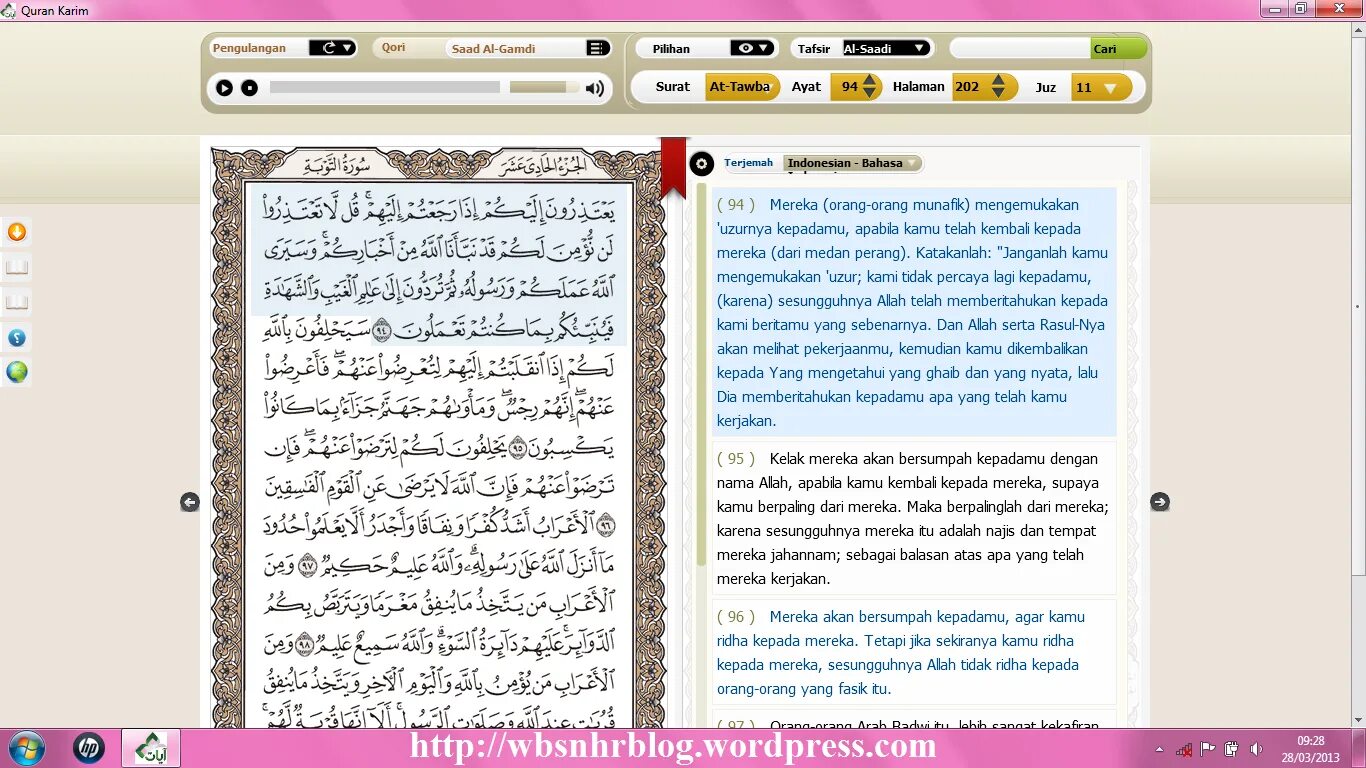Open the reciter list icon next to Saad Al-Gamdi
The image size is (1366, 768).
tap(597, 48)
